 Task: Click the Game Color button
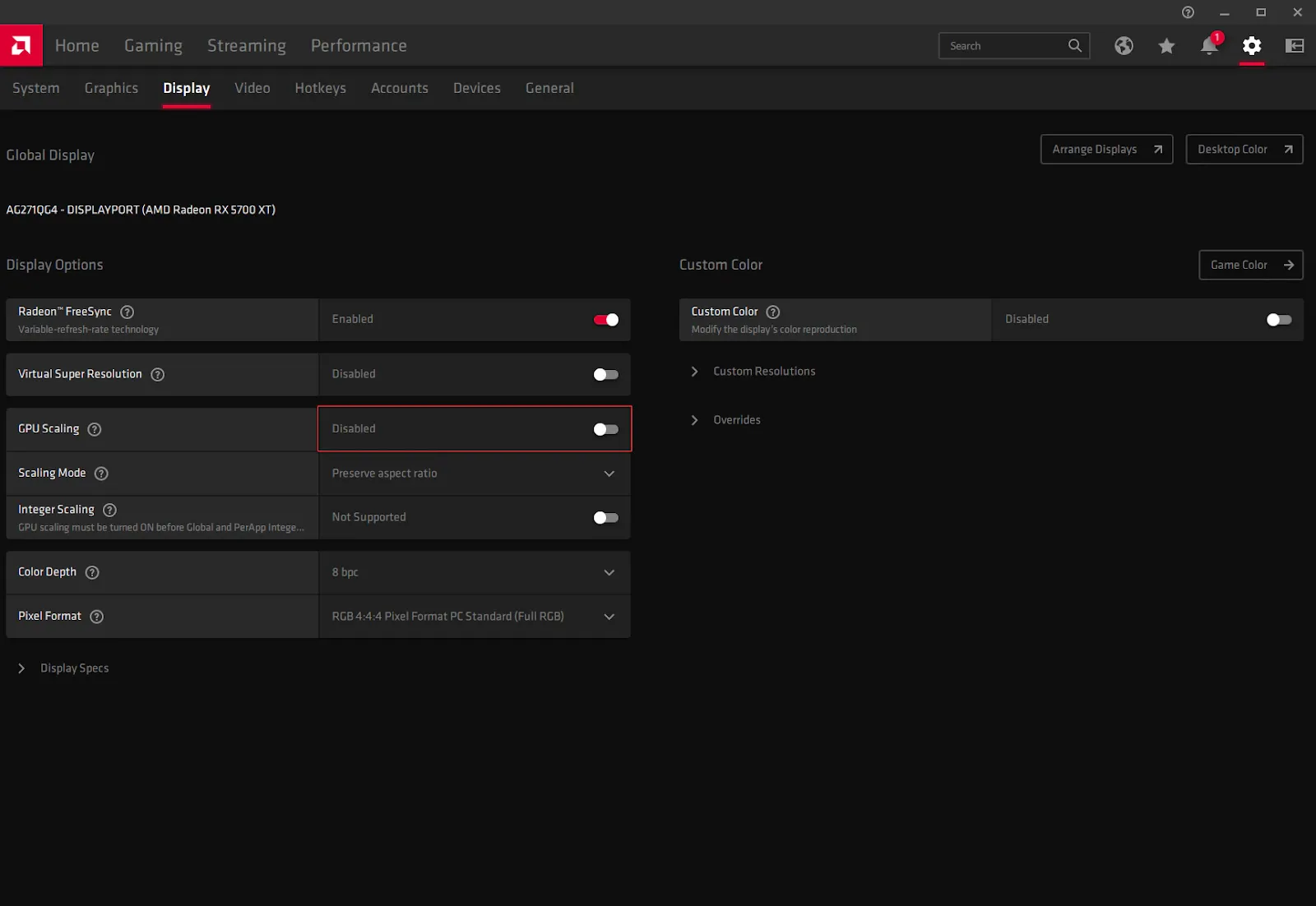[1250, 265]
